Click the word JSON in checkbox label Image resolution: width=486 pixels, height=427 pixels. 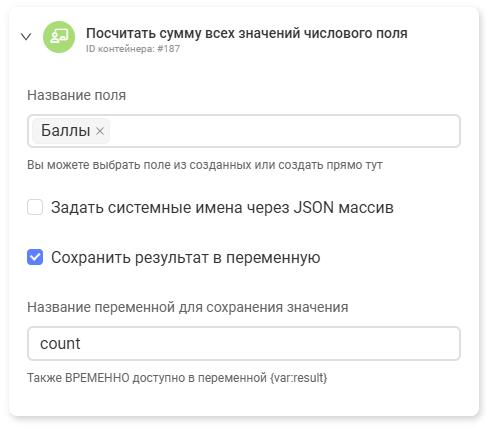tap(313, 207)
